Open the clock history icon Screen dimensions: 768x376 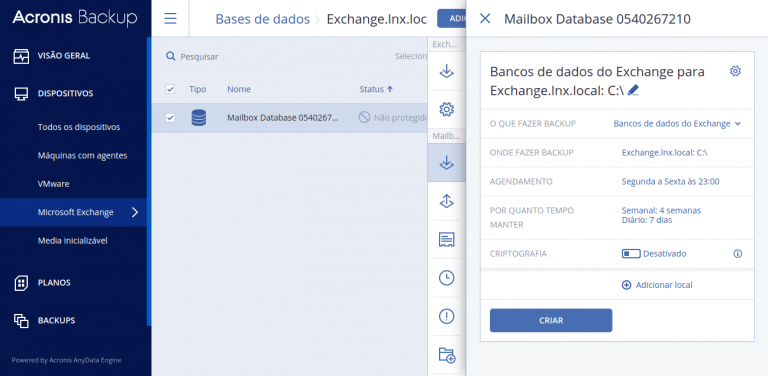tap(446, 278)
